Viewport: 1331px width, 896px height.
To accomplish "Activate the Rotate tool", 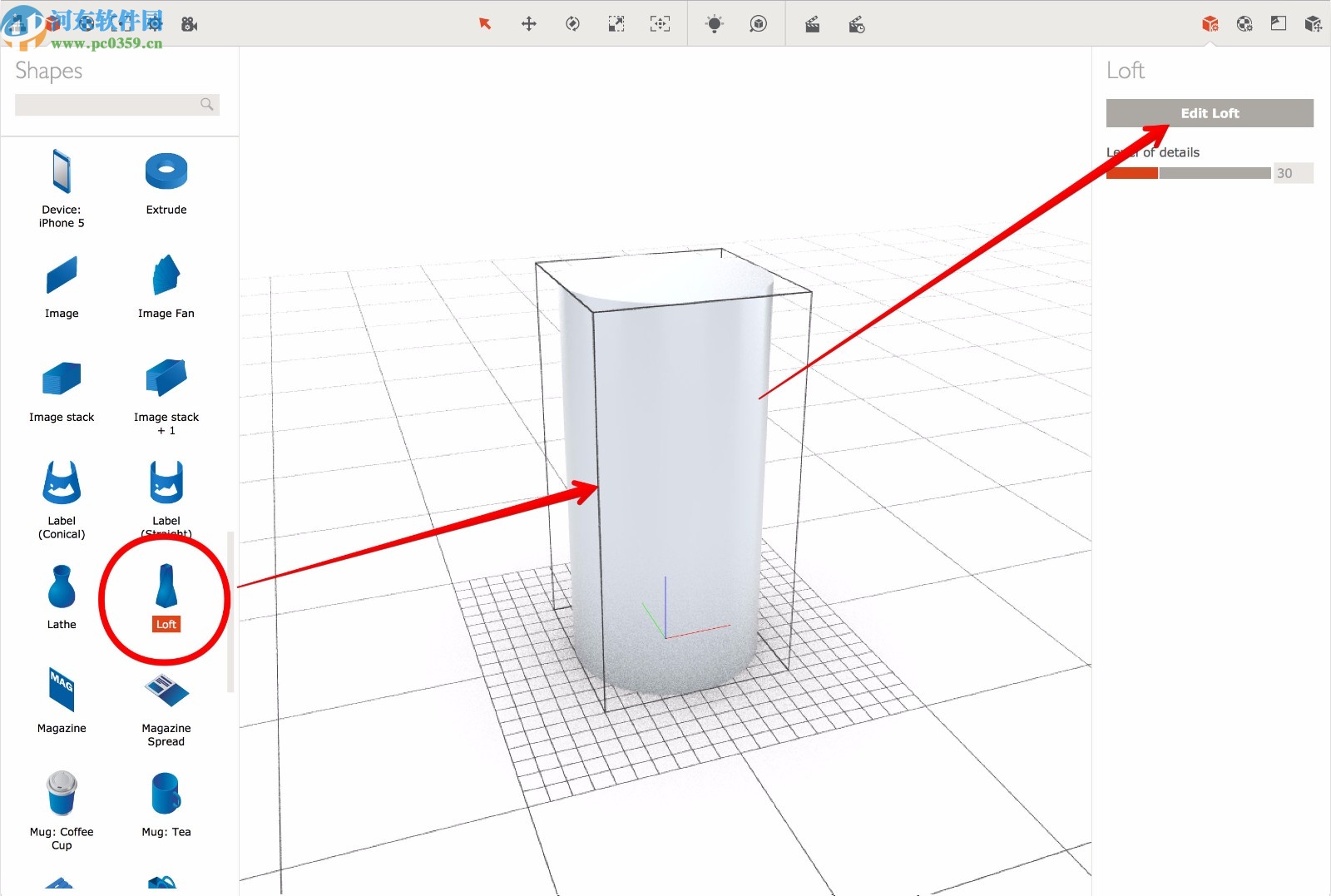I will tap(572, 24).
